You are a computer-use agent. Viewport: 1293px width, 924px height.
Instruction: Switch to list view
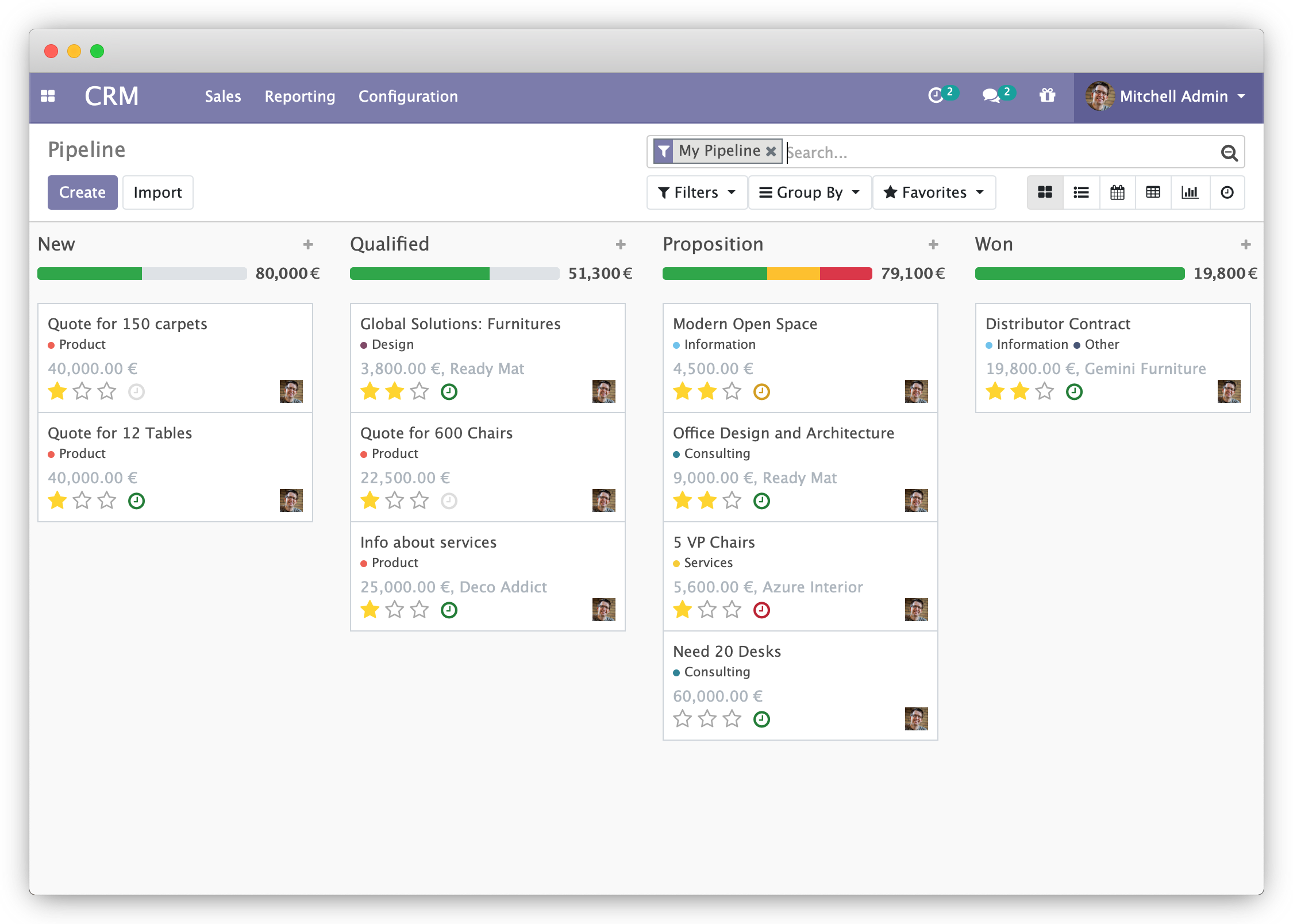[1081, 192]
